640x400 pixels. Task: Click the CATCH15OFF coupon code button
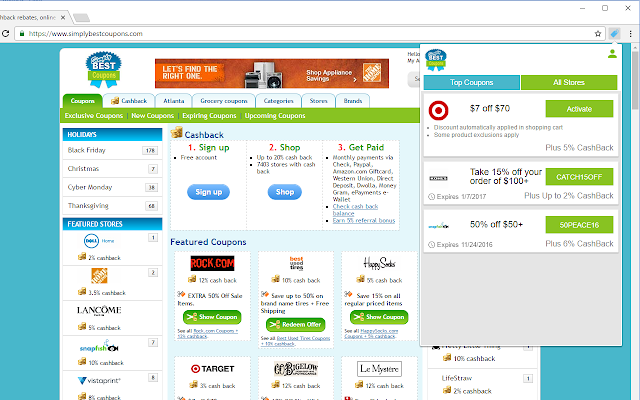click(579, 177)
